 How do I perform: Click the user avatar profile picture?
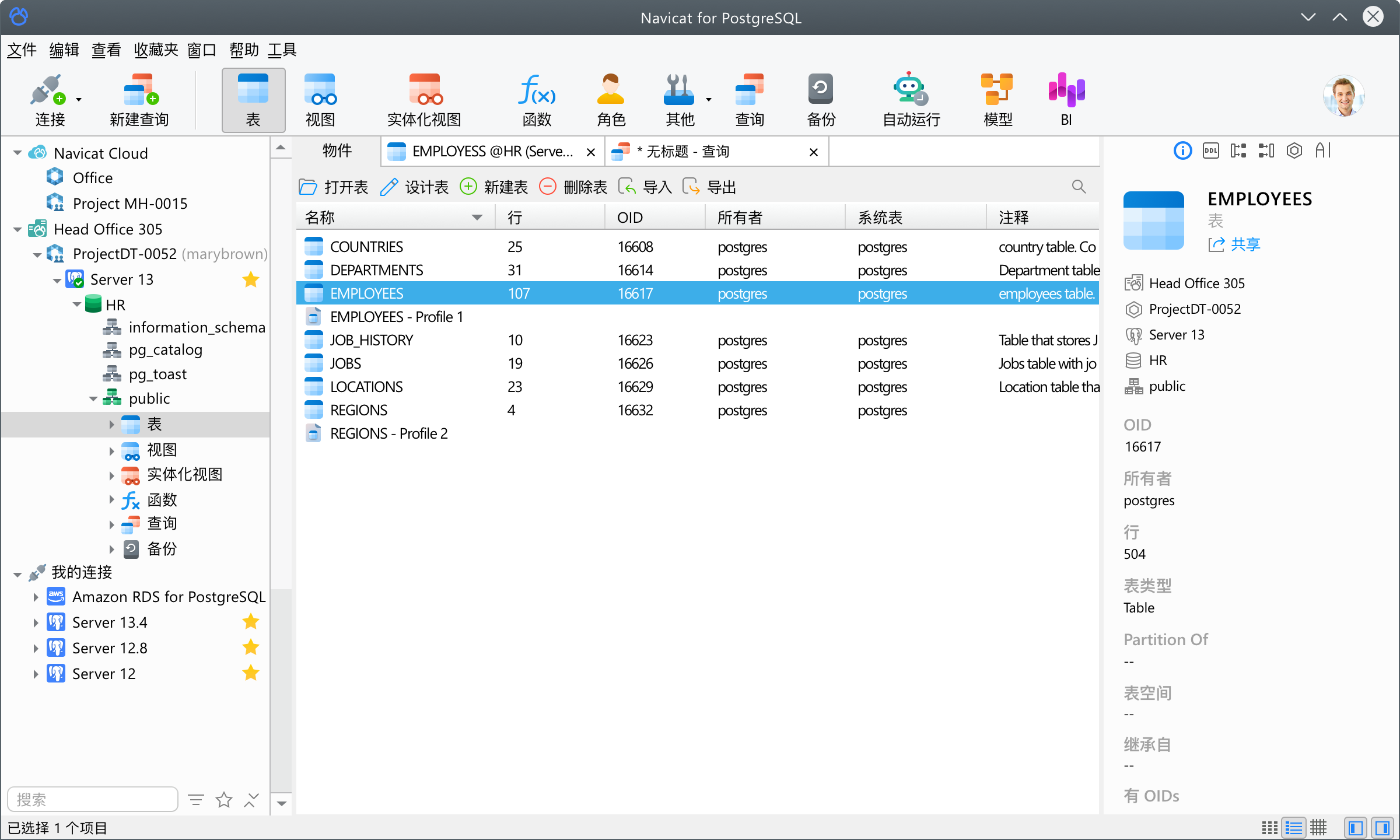[1343, 96]
